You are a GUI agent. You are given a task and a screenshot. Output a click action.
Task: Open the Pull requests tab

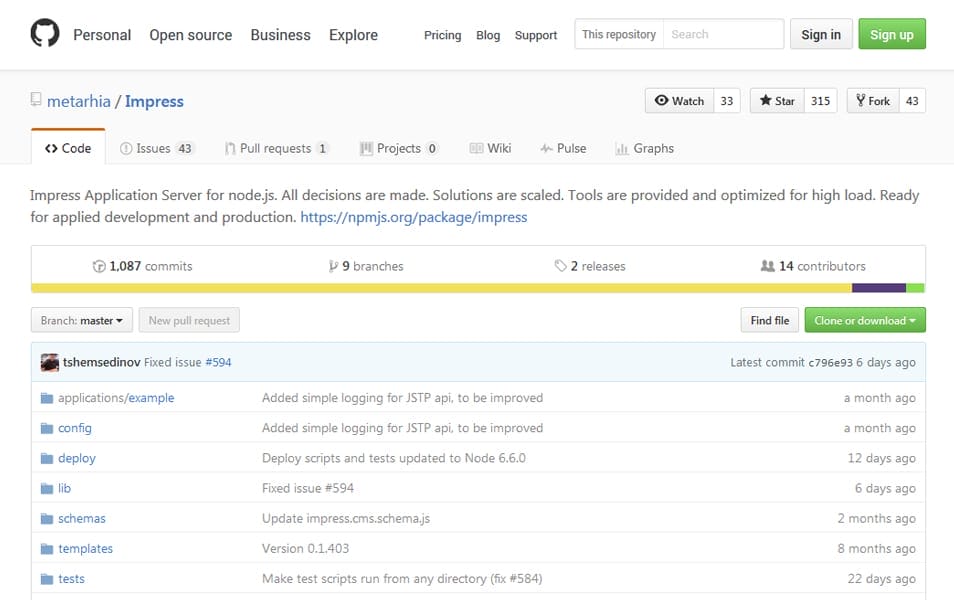275,148
